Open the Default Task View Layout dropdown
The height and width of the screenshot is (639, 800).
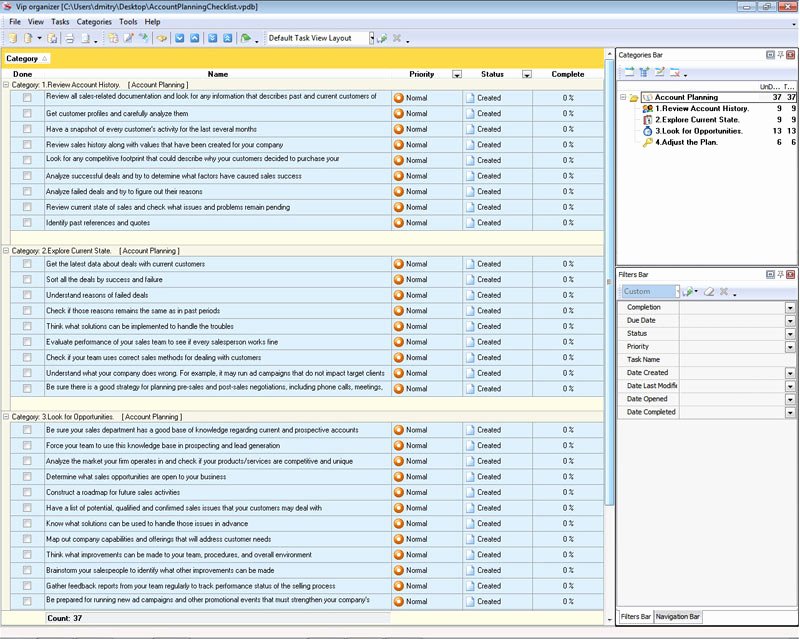click(x=371, y=38)
